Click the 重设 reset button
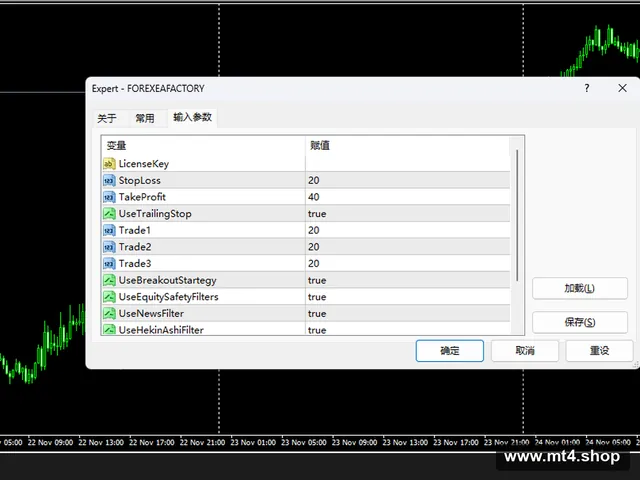Viewport: 640px width, 480px height. 599,351
